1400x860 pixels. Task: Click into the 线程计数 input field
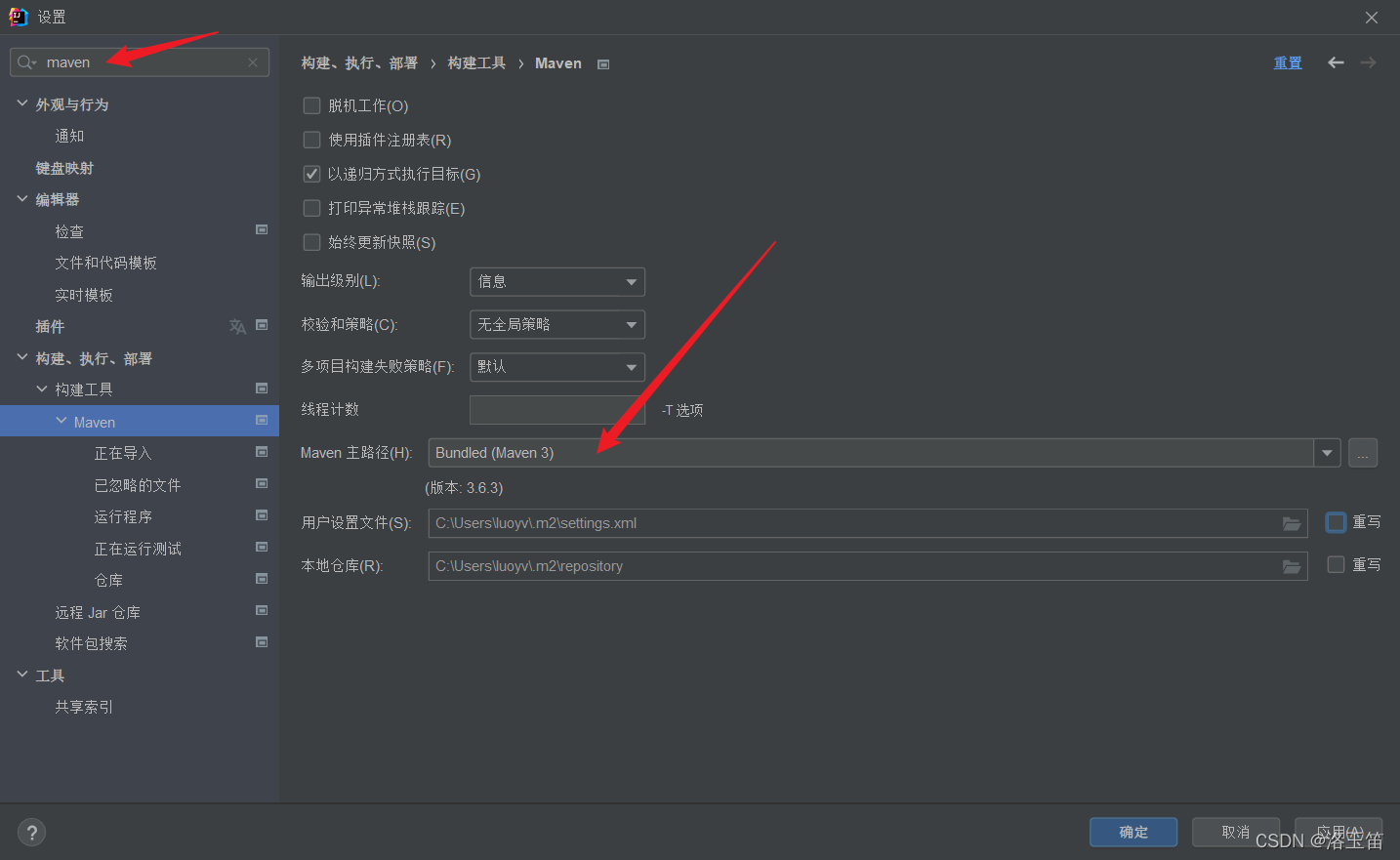pyautogui.click(x=557, y=410)
